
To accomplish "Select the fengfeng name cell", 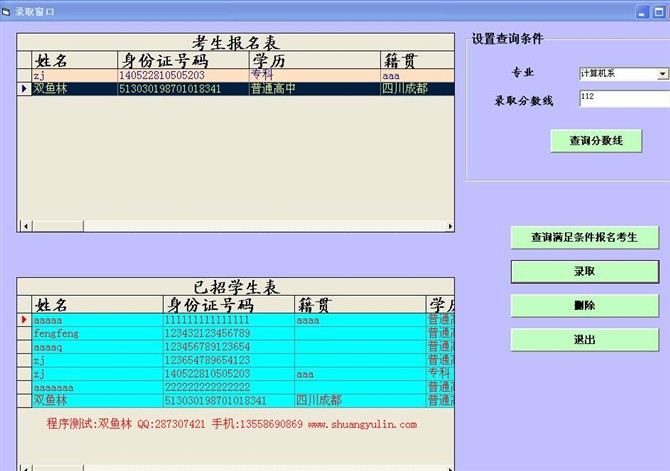I will [x=97, y=333].
